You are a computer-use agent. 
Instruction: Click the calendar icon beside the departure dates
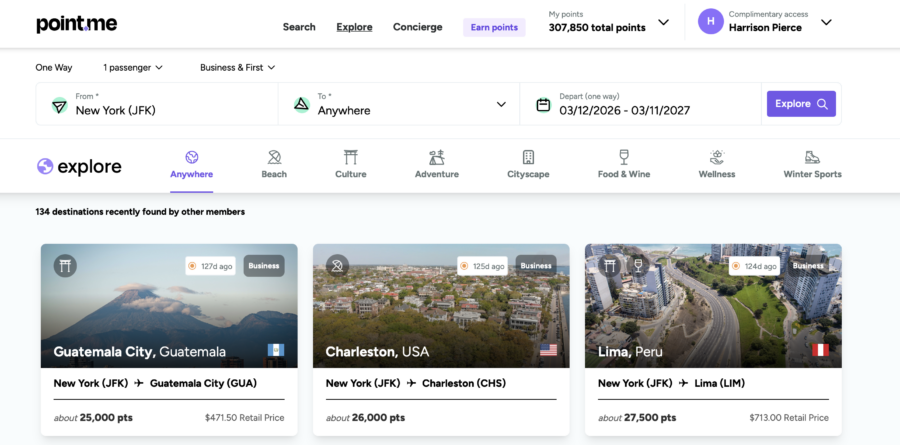coord(543,104)
